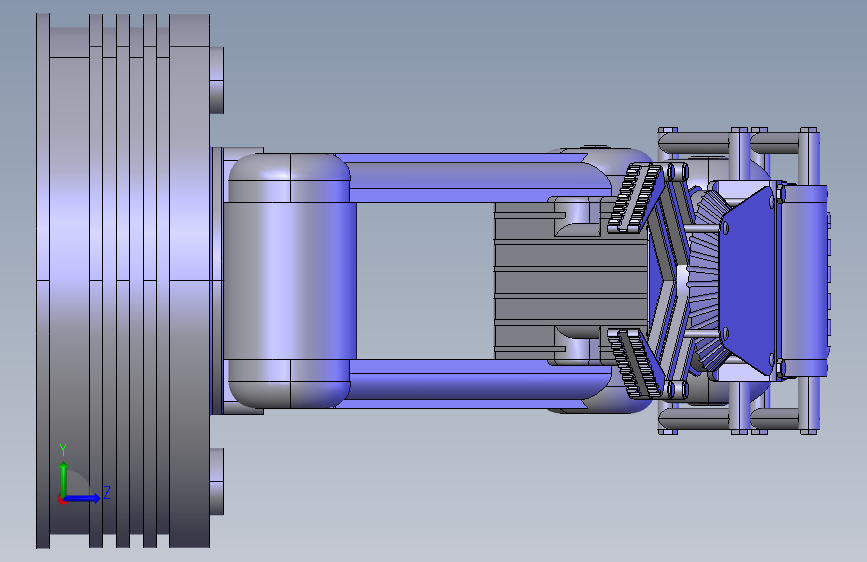Click the red origin dot of the triad
The image size is (867, 562).
pyautogui.click(x=61, y=499)
